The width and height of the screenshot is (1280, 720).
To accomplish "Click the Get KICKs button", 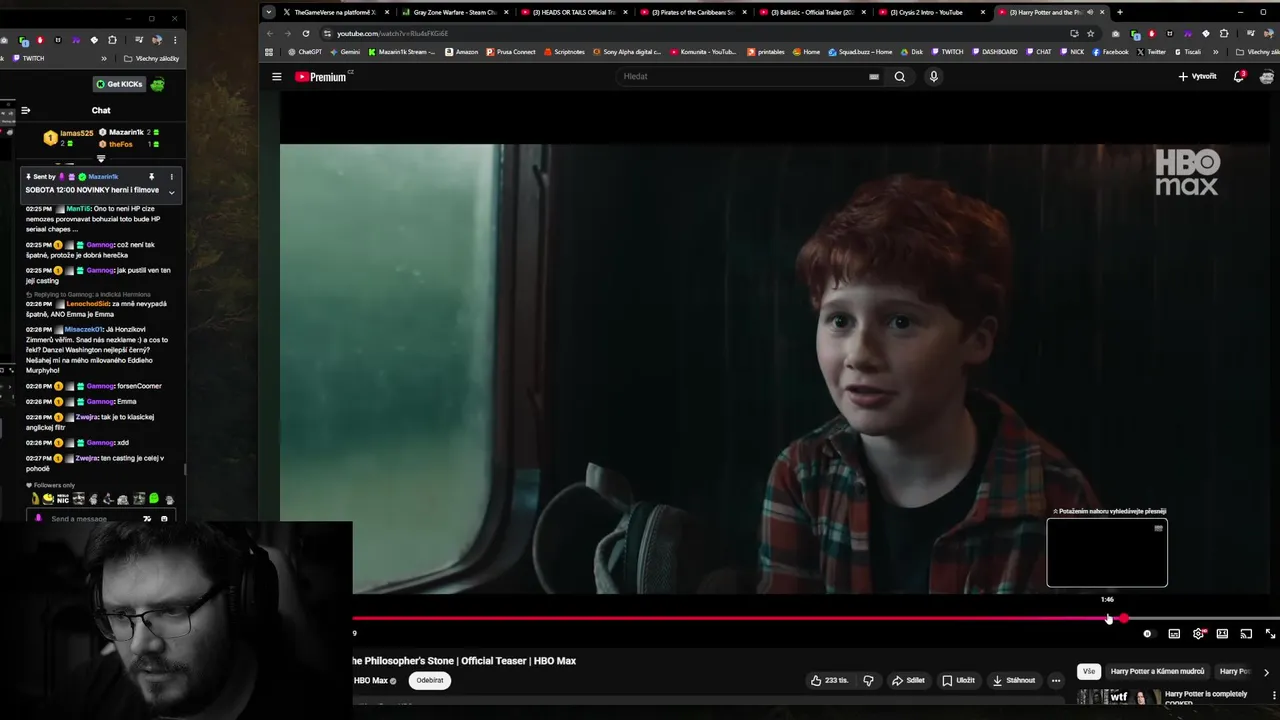I will [x=120, y=84].
